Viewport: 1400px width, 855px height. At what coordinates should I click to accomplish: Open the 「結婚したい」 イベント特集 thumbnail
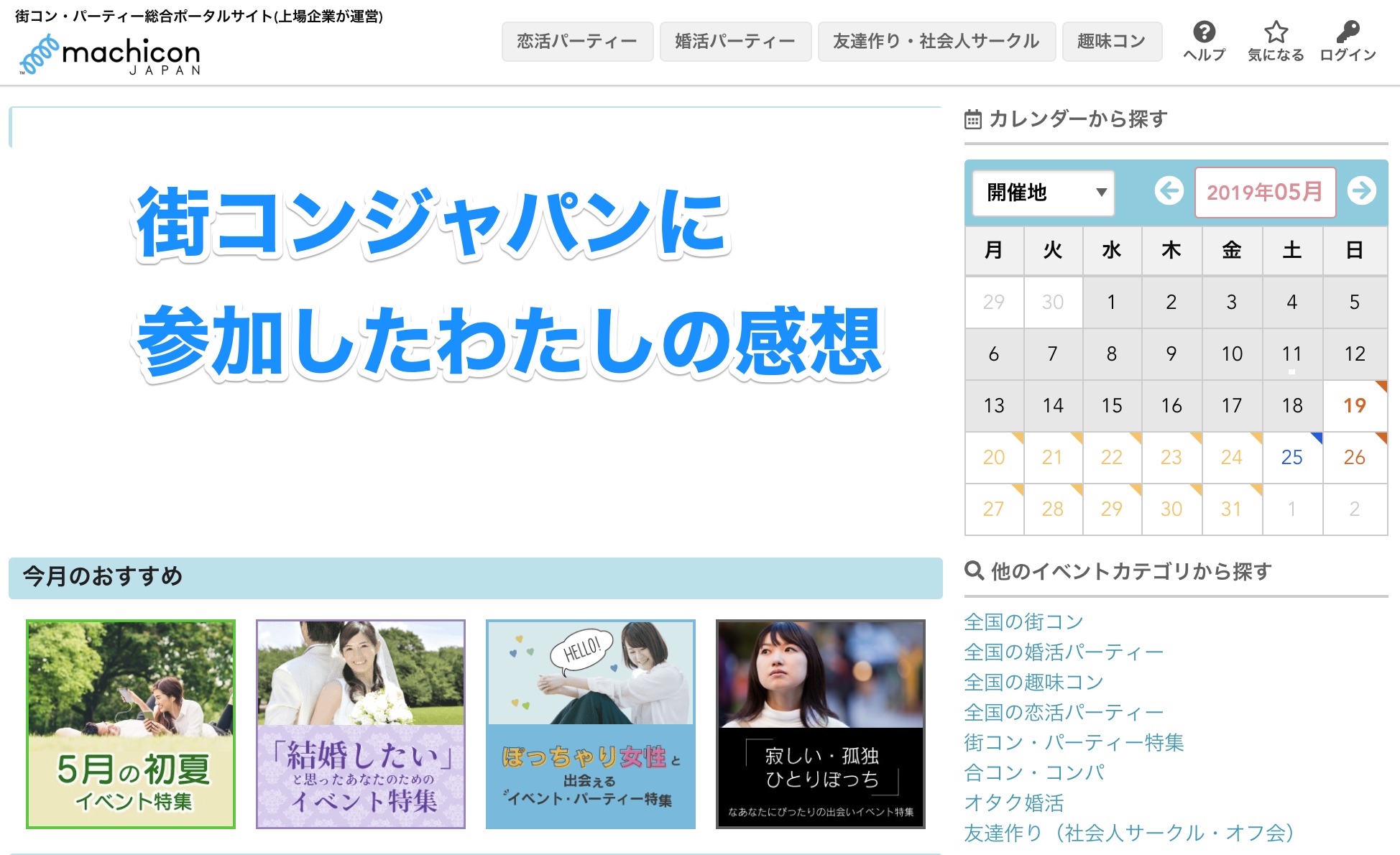point(361,724)
